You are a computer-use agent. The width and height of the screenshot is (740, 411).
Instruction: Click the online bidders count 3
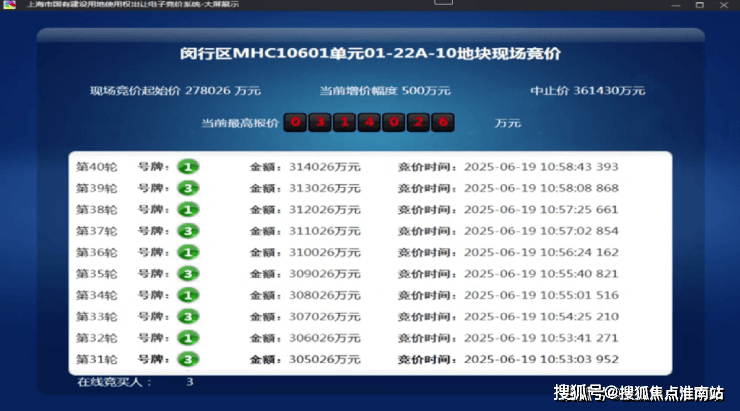click(190, 382)
